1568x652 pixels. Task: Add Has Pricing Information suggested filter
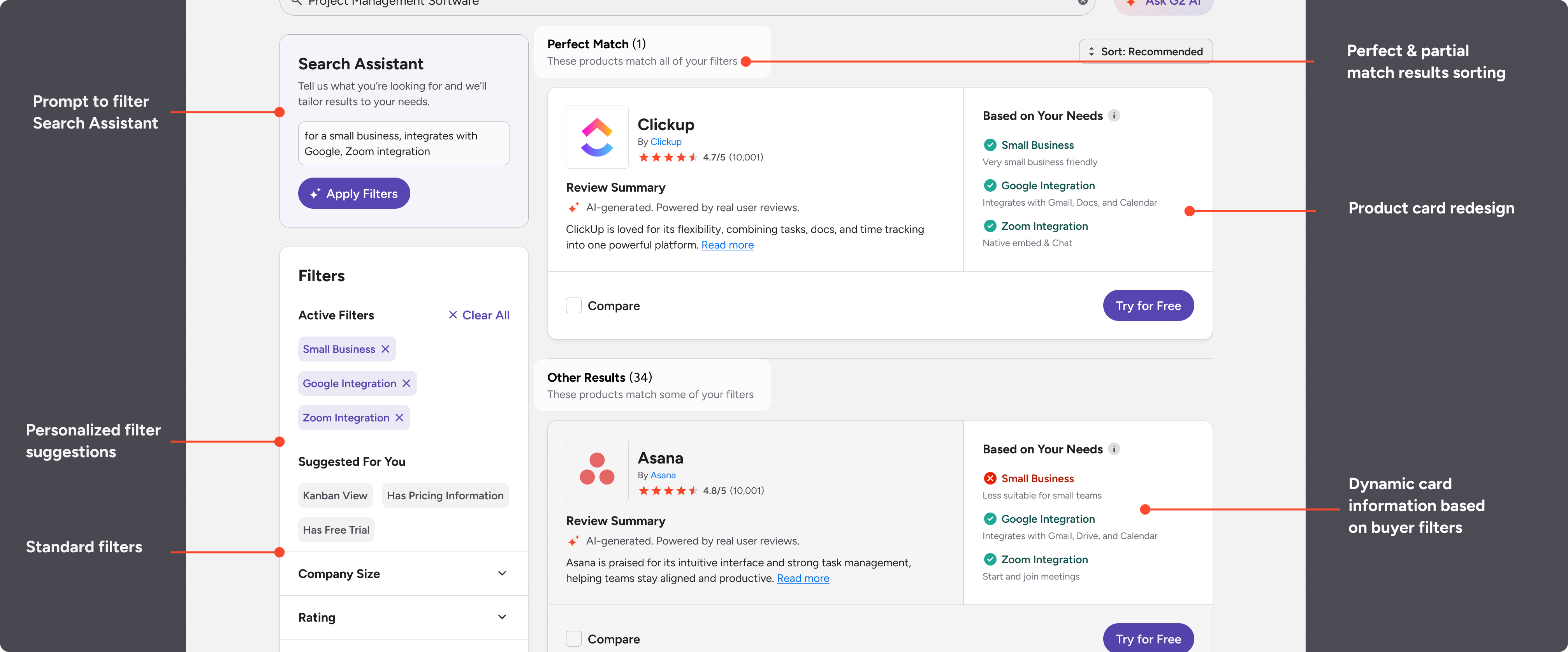click(x=445, y=495)
